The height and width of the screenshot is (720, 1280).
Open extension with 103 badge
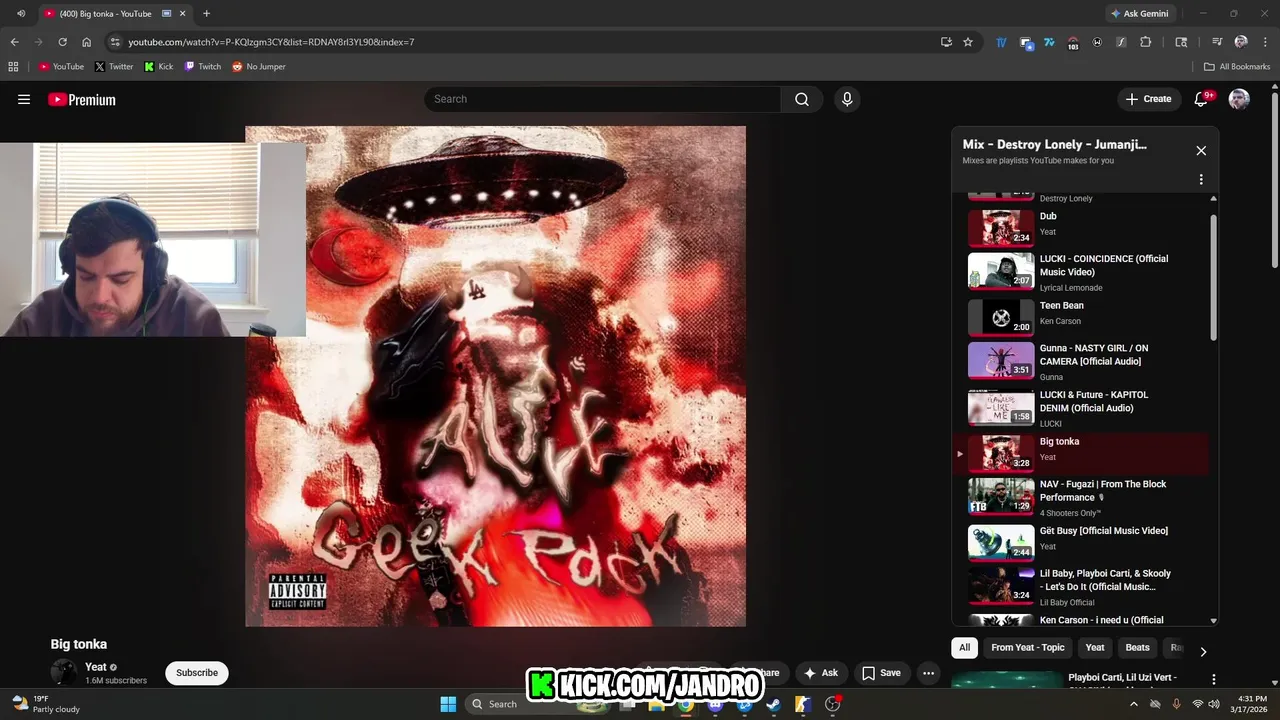(1073, 43)
